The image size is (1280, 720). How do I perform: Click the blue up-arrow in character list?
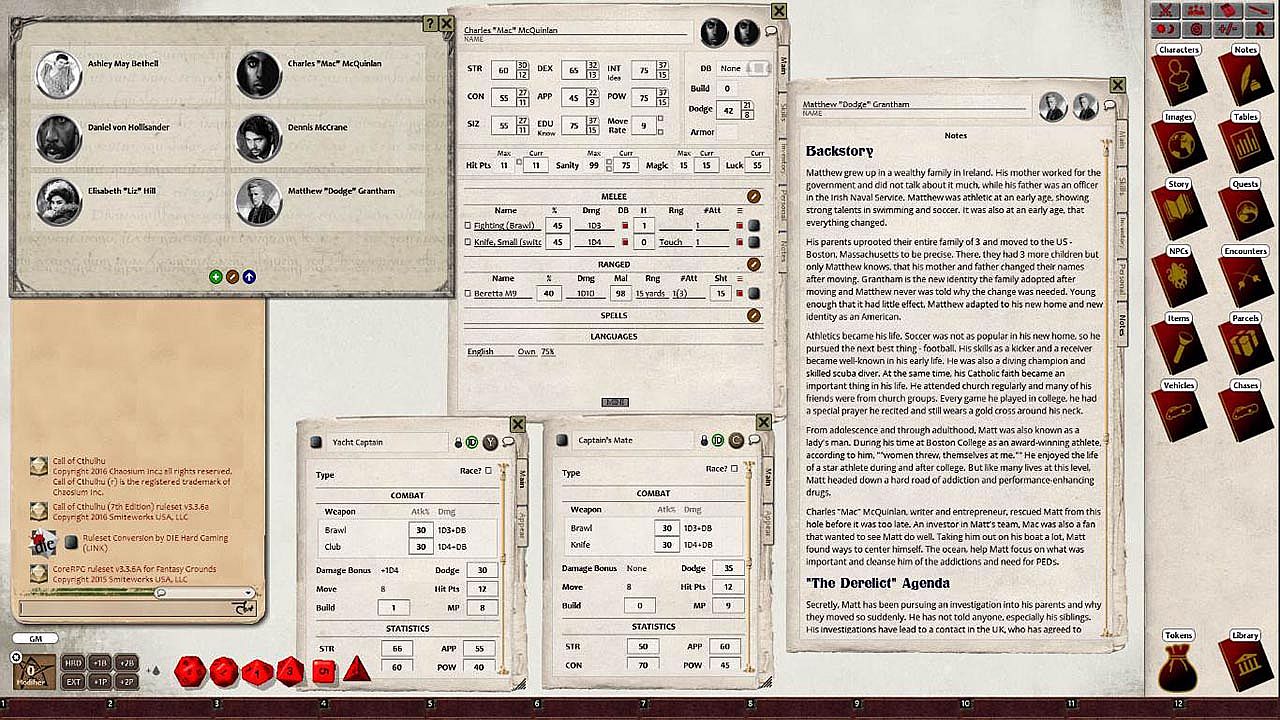(248, 276)
